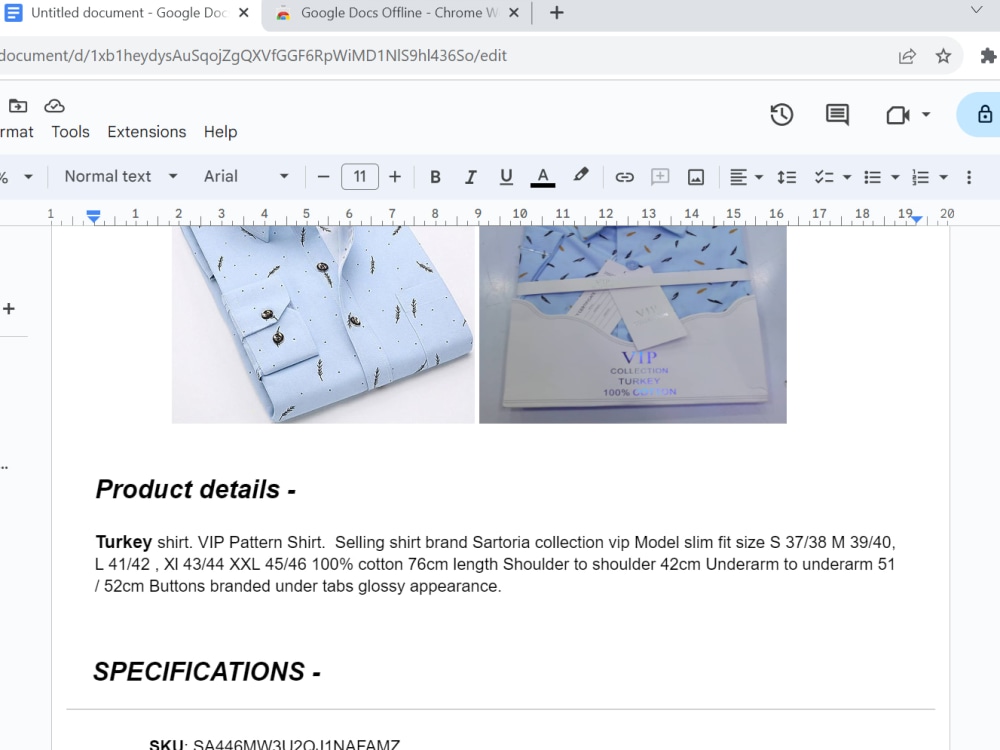Expand the checklist options arrow
Image resolution: width=1000 pixels, height=750 pixels.
(847, 177)
